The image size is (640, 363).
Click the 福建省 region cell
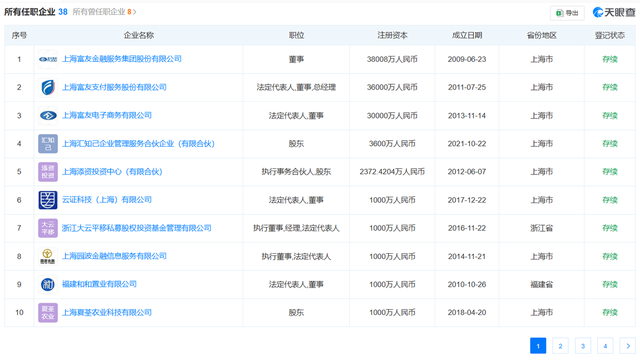click(542, 285)
